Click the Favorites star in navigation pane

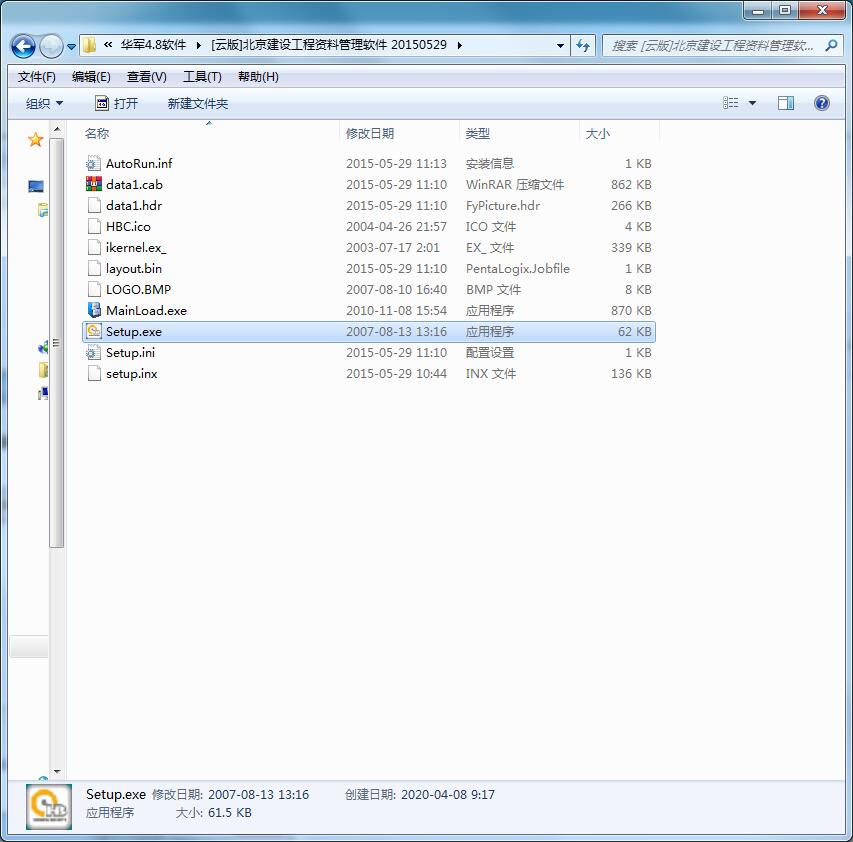click(x=35, y=140)
